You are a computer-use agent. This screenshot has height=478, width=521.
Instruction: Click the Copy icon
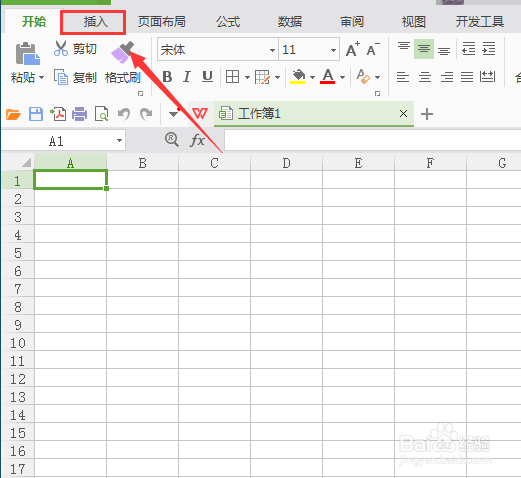coord(61,77)
